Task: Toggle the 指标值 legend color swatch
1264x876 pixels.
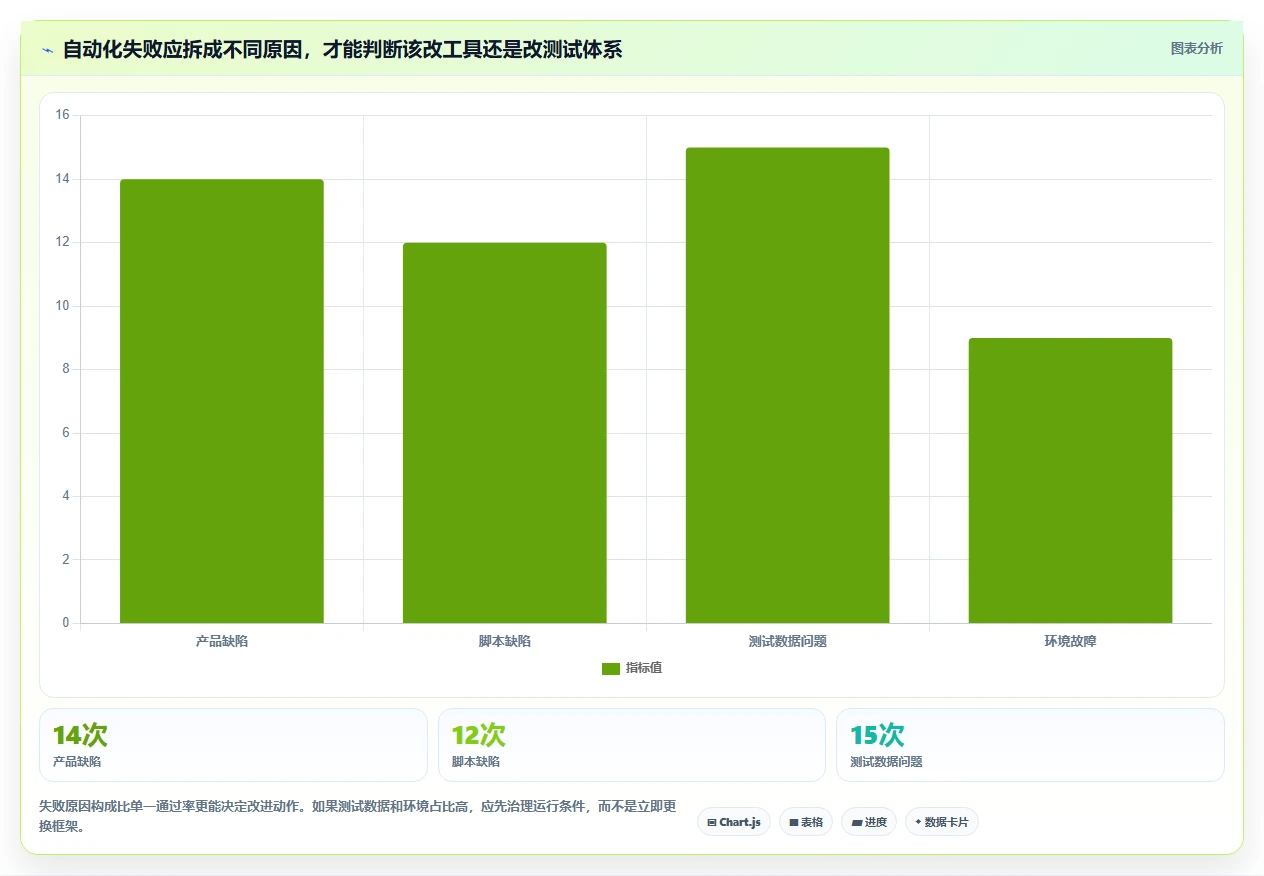Action: coord(611,669)
